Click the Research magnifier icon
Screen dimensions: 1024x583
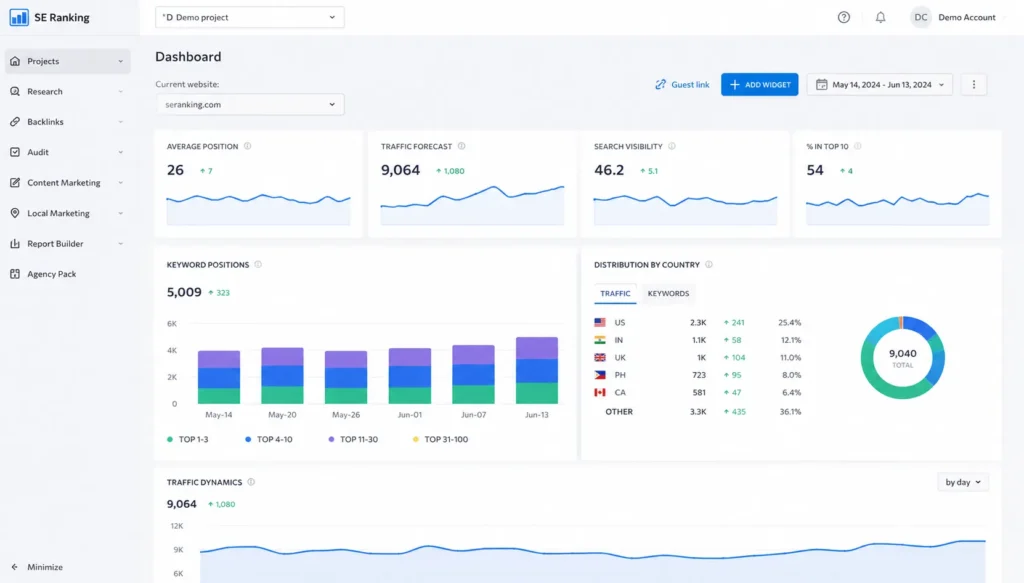[x=15, y=91]
